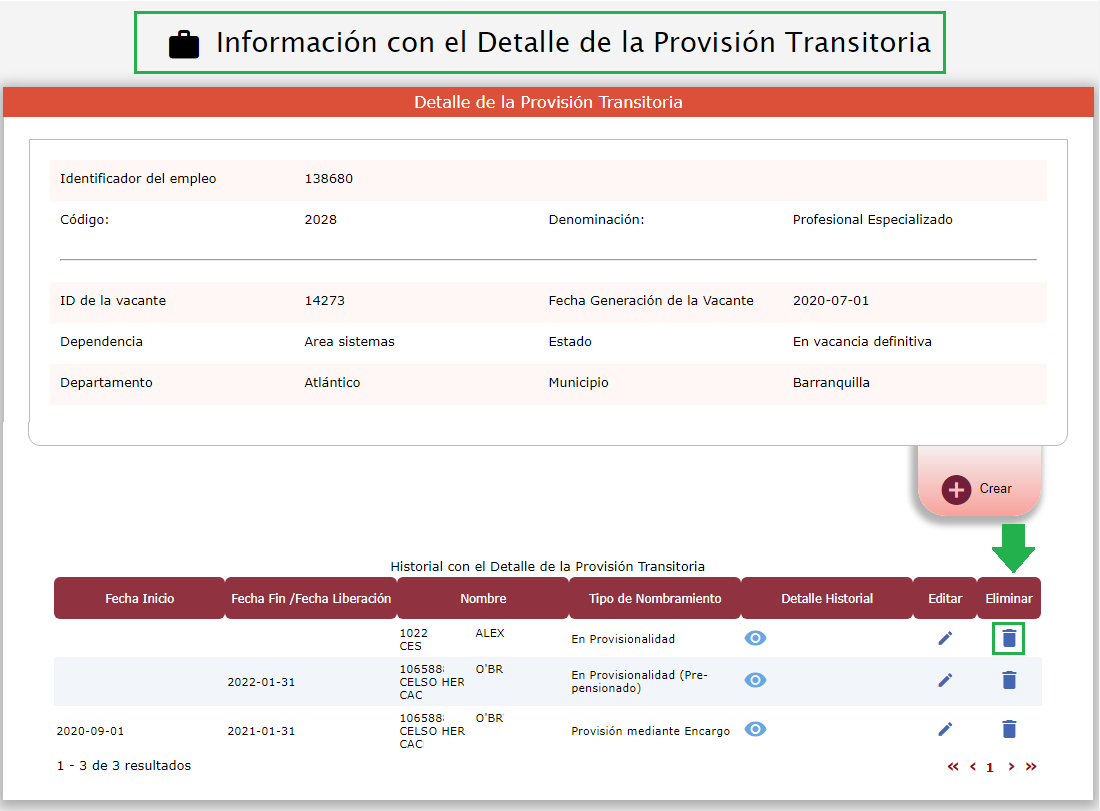The image size is (1100, 811).
Task: Delete the ALEX En Provisionalidad record
Action: coord(1009,638)
